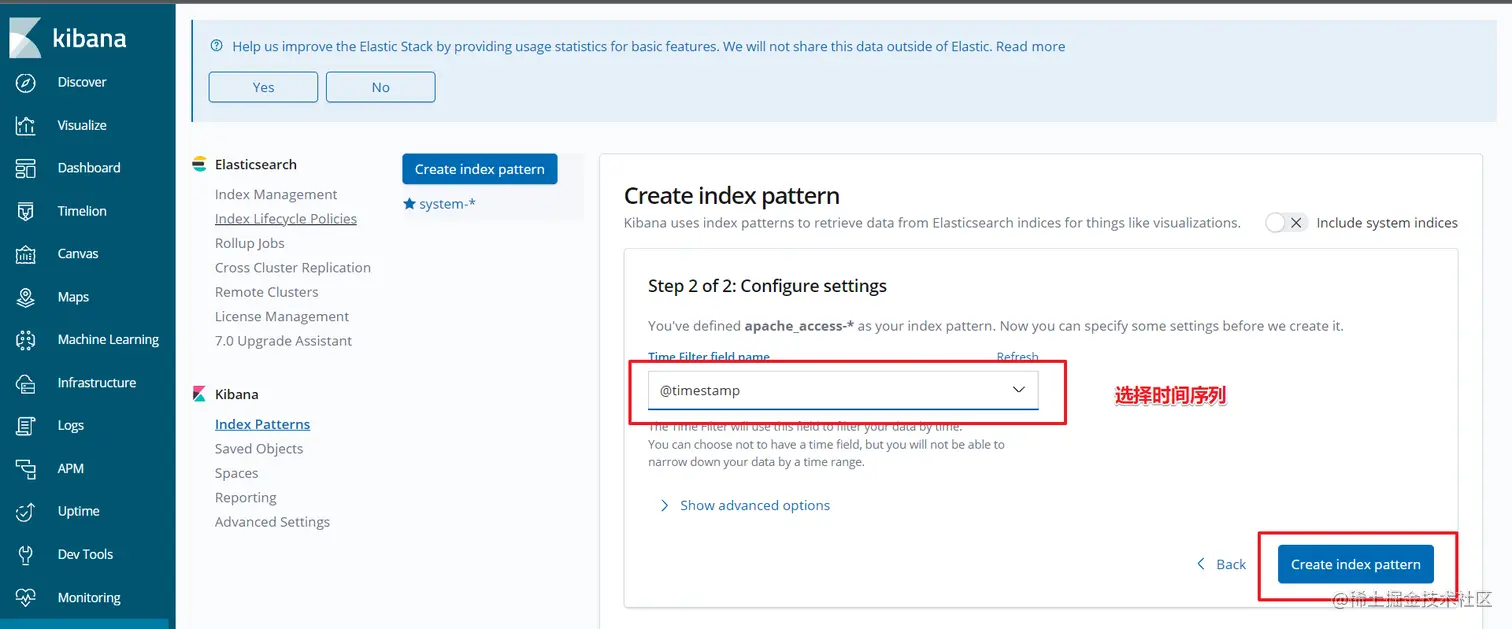Click the help question-mark icon in banner

217,46
